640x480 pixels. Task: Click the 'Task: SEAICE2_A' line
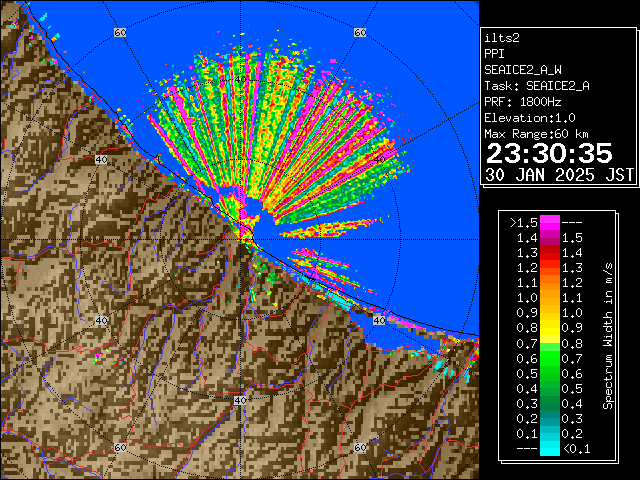537,86
